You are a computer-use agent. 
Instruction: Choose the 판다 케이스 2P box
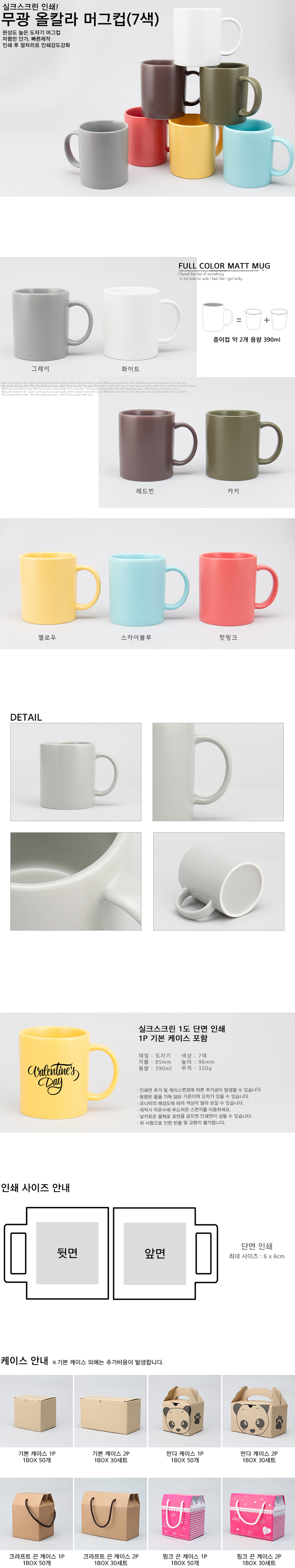coord(259,1411)
